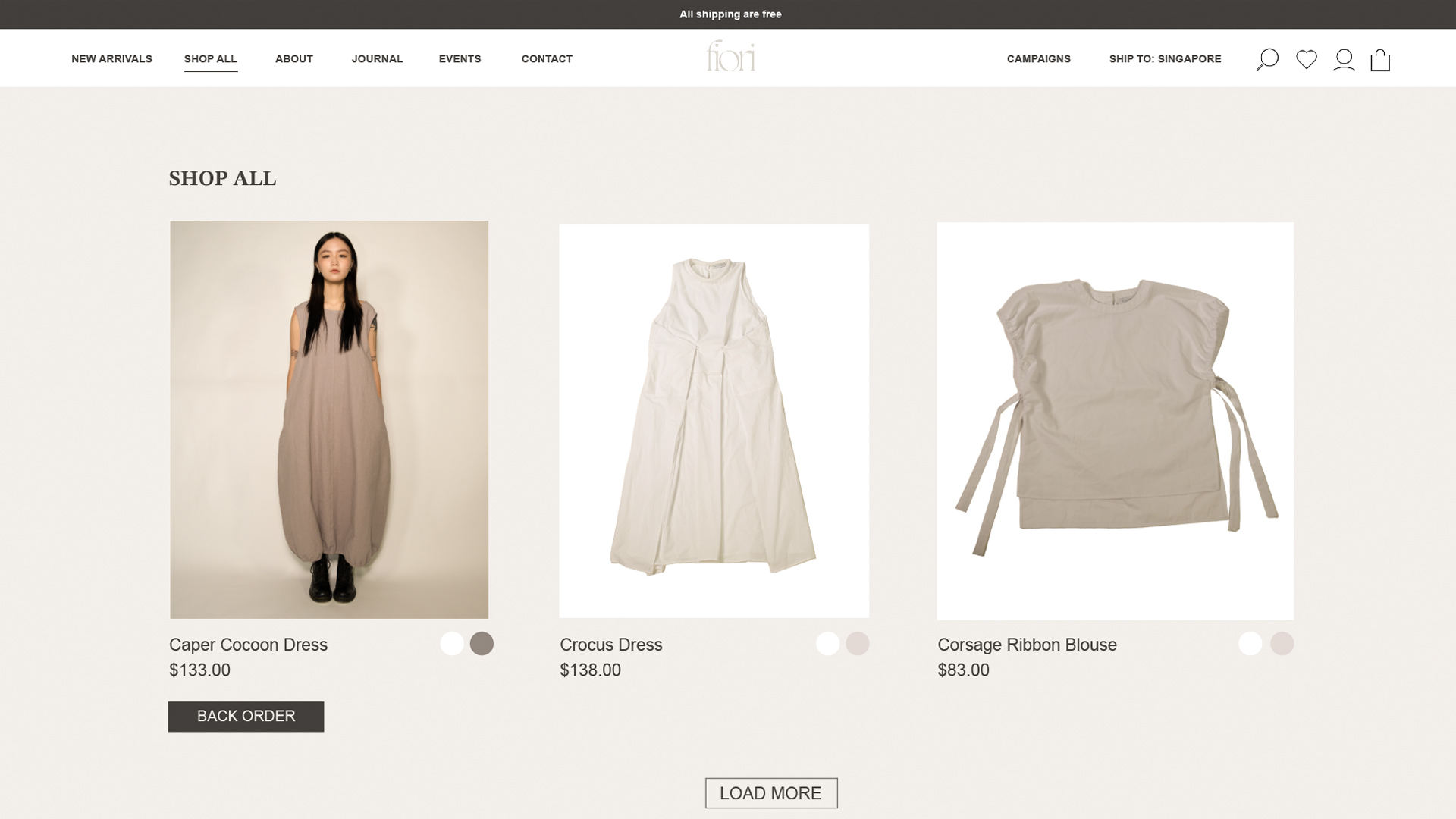Click the Crocus Dress title
The width and height of the screenshot is (1456, 819).
pyautogui.click(x=610, y=645)
